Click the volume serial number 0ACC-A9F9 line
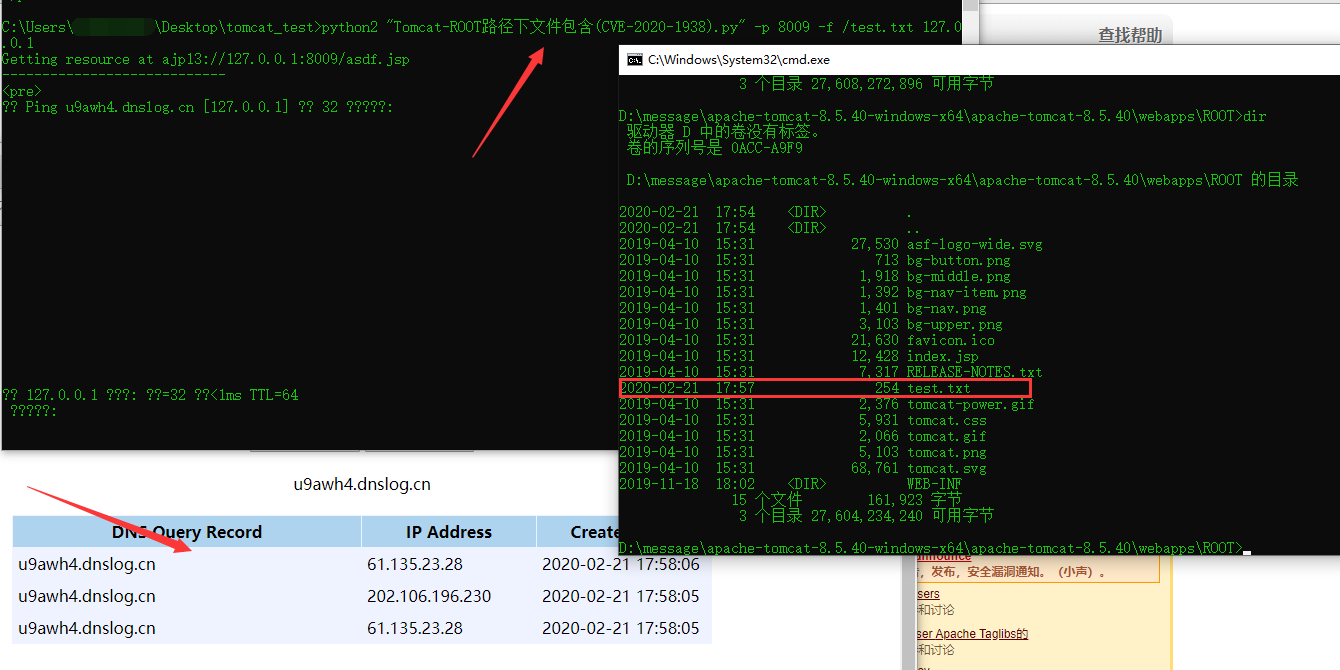 click(x=715, y=148)
